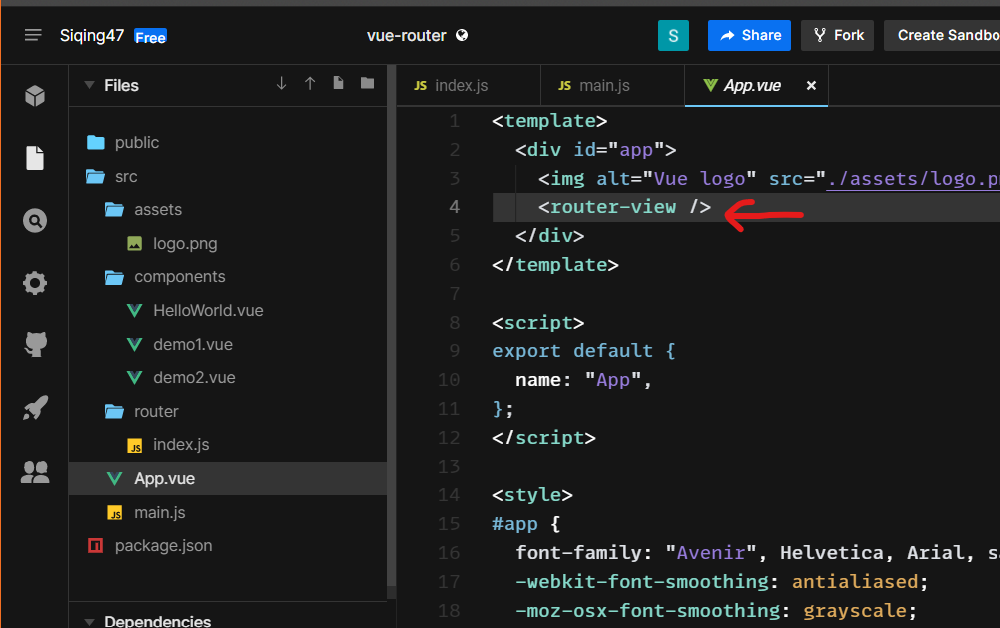Place cursor on 'export default {' line

point(584,351)
